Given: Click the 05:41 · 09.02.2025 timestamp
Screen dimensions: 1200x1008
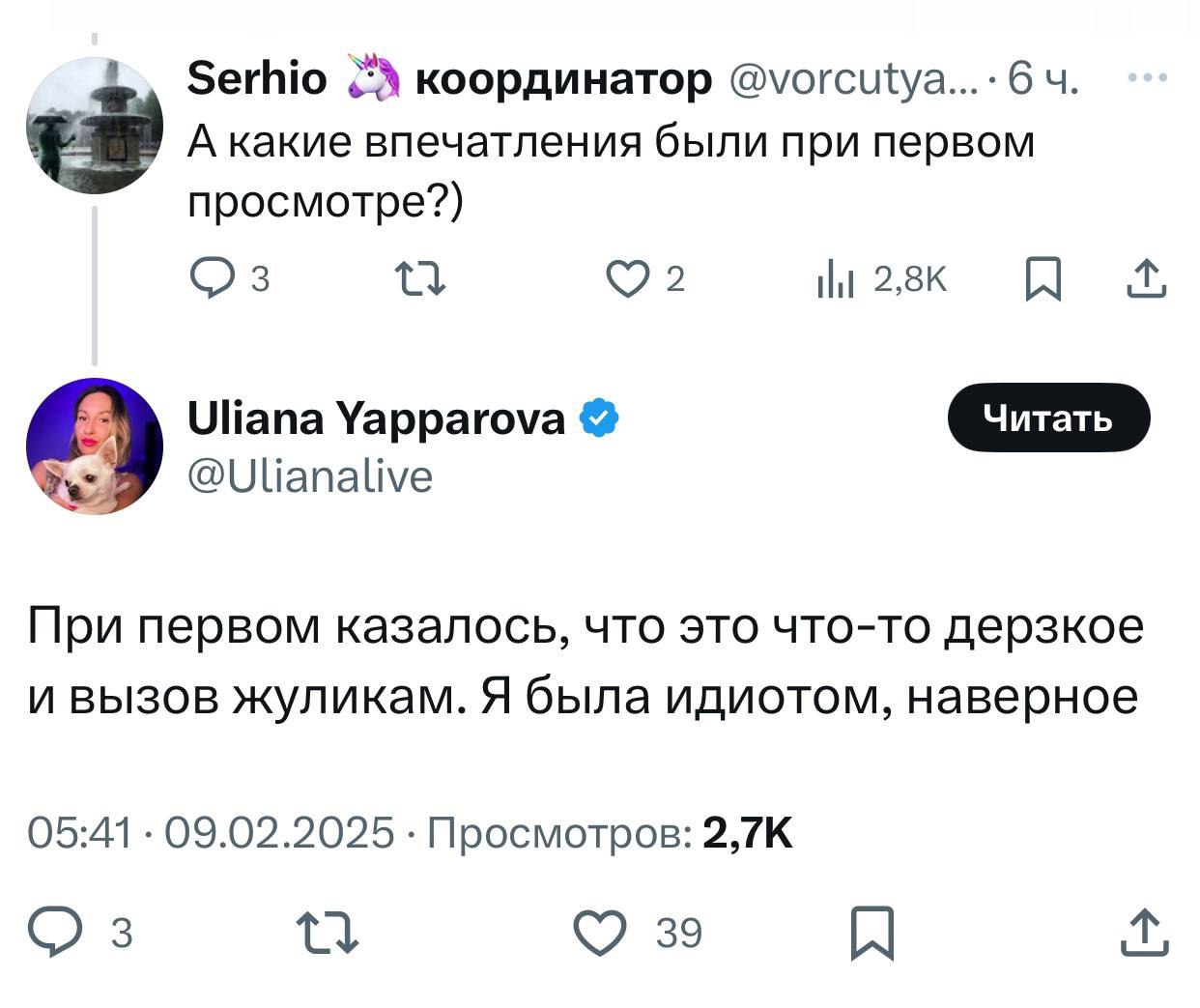Looking at the screenshot, I should point(212,832).
